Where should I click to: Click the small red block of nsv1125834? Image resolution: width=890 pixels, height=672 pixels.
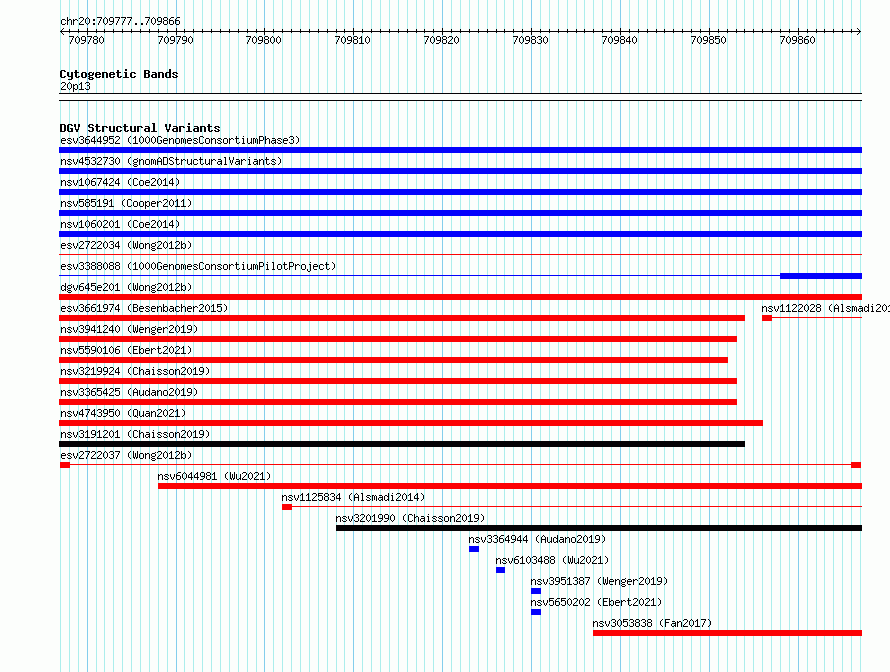[287, 507]
